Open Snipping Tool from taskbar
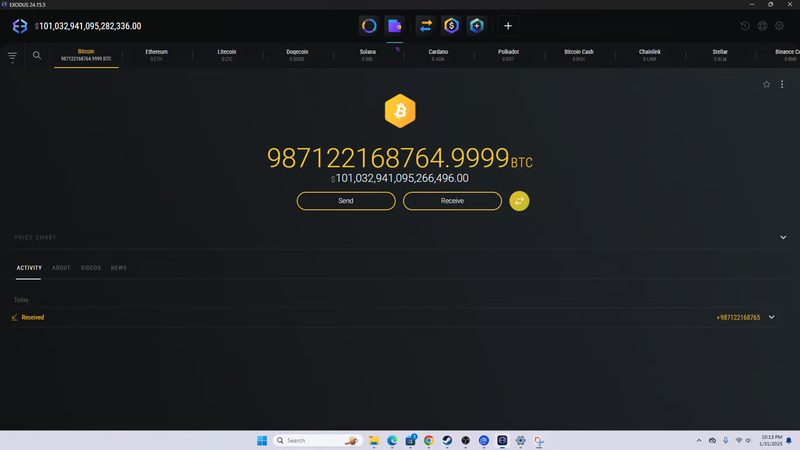Image resolution: width=800 pixels, height=450 pixels. (x=539, y=440)
